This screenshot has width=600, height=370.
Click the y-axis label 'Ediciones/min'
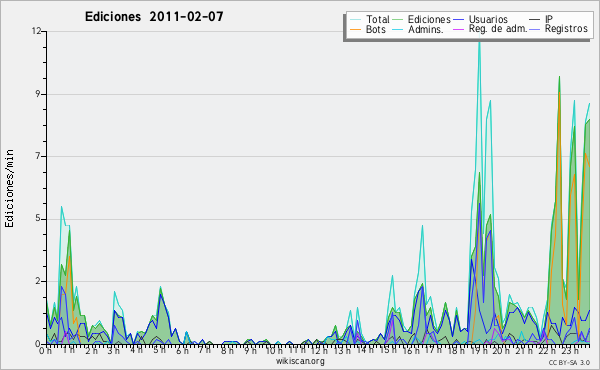(x=9, y=188)
